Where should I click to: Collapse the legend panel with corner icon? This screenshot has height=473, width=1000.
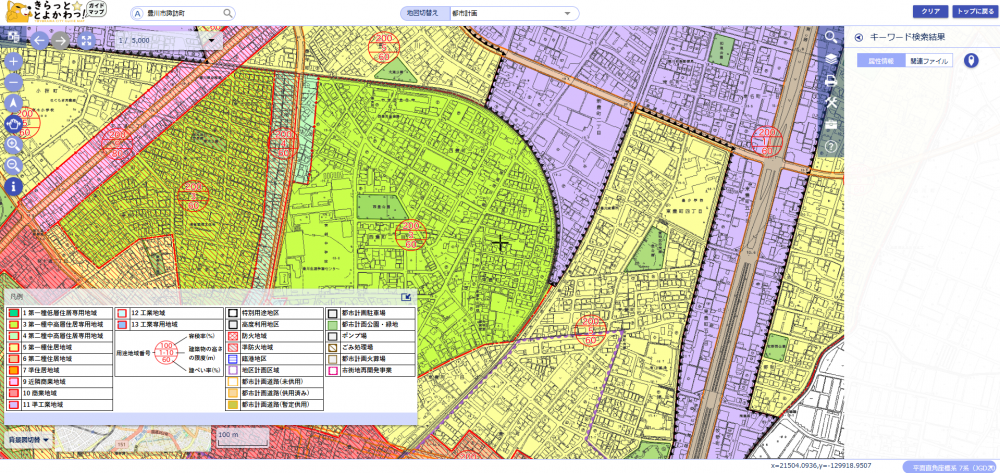[406, 297]
